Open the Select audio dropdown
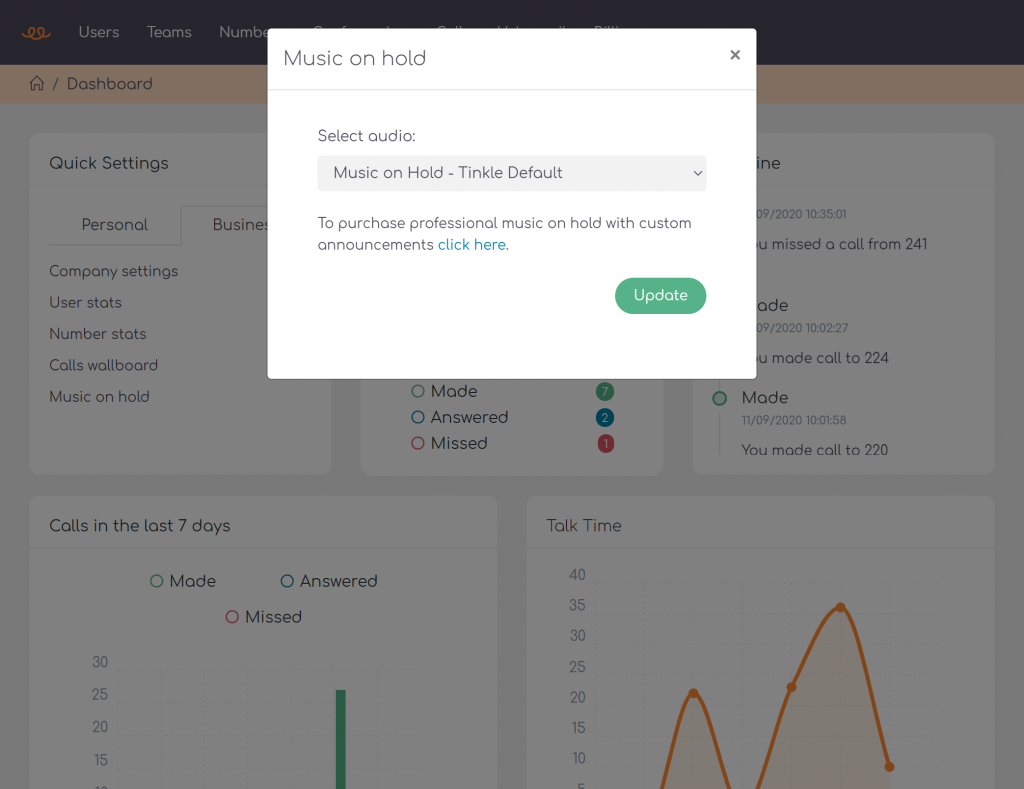This screenshot has height=789, width=1024. (511, 173)
